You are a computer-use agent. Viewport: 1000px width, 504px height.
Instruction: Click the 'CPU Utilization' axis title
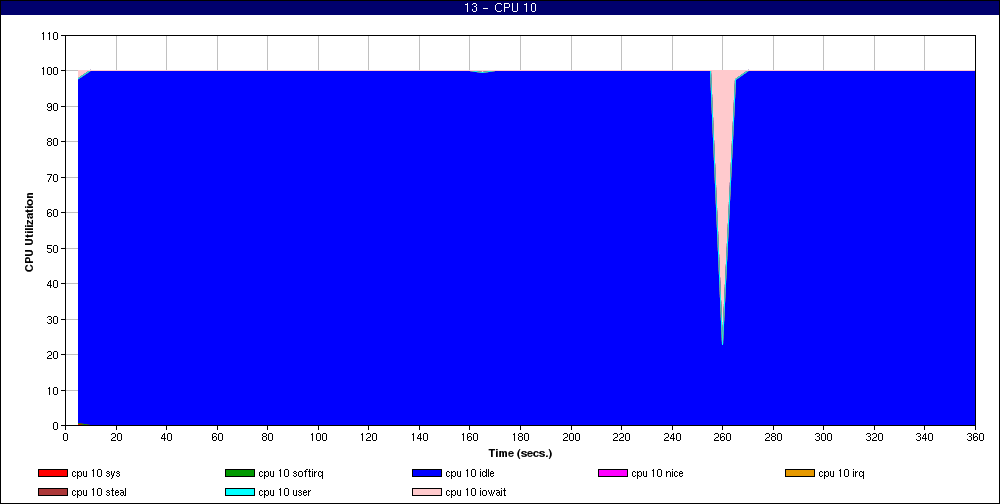[x=29, y=232]
